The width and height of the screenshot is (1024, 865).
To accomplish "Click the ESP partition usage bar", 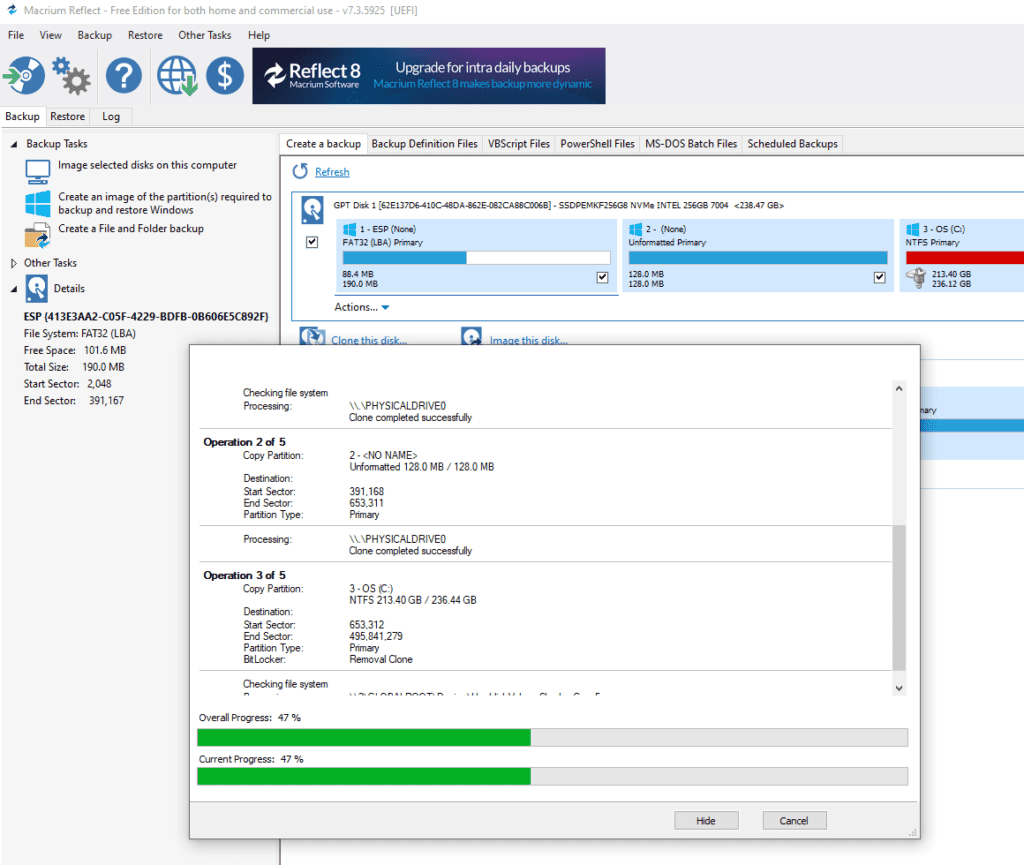I will (476, 258).
